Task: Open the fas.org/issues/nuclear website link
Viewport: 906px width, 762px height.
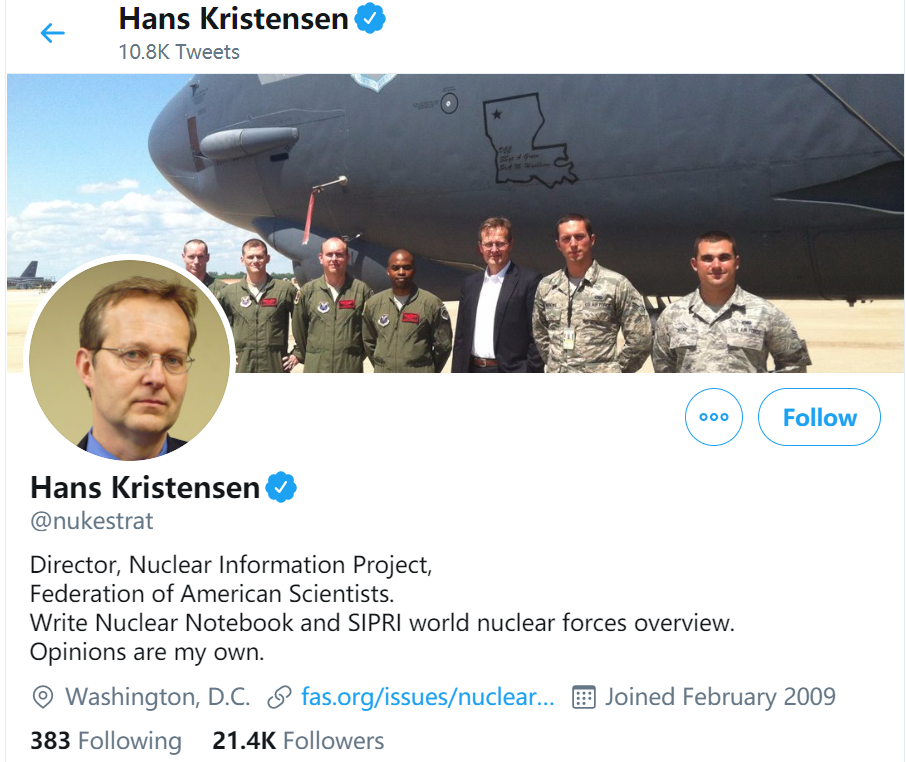Action: pyautogui.click(x=427, y=696)
